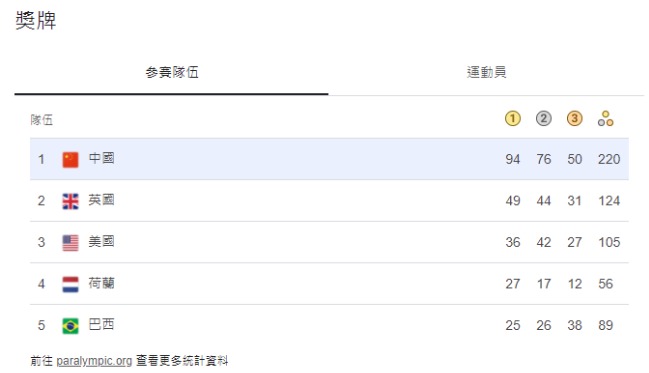Click the China flag icon

(70, 159)
